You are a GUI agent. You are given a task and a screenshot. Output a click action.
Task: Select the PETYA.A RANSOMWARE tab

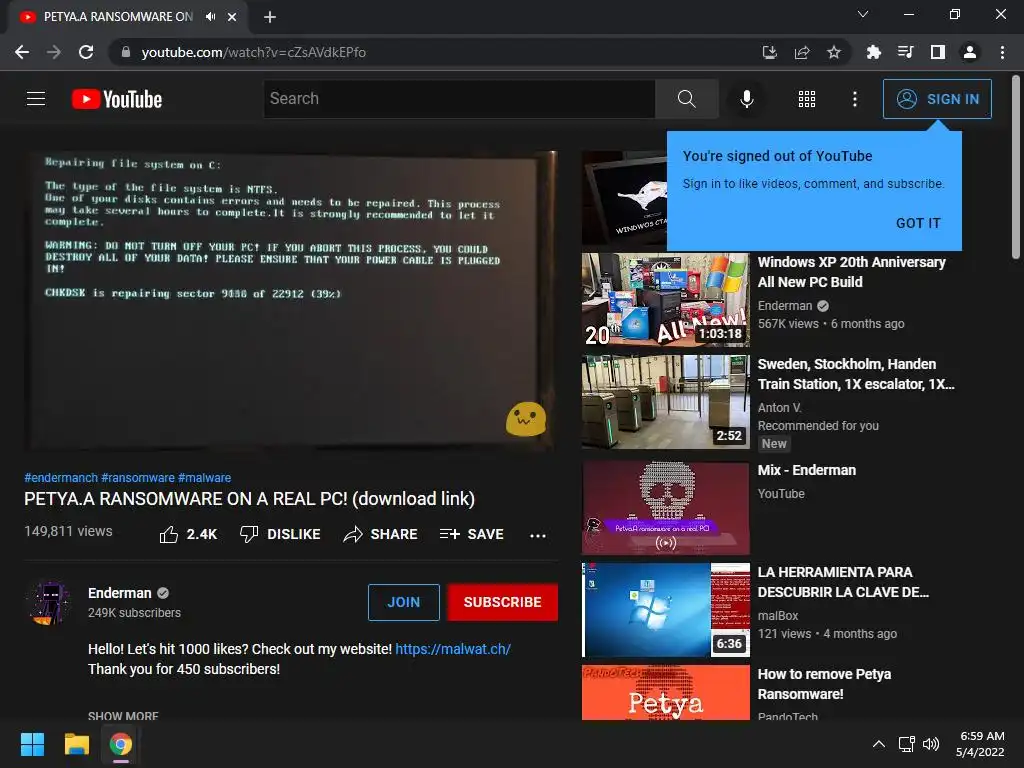118,17
